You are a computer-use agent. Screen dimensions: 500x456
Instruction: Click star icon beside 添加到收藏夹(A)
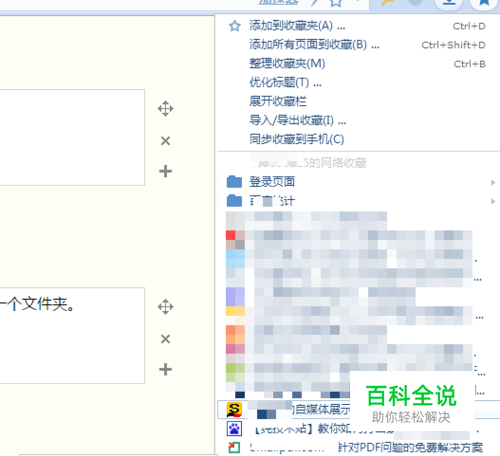(235, 26)
